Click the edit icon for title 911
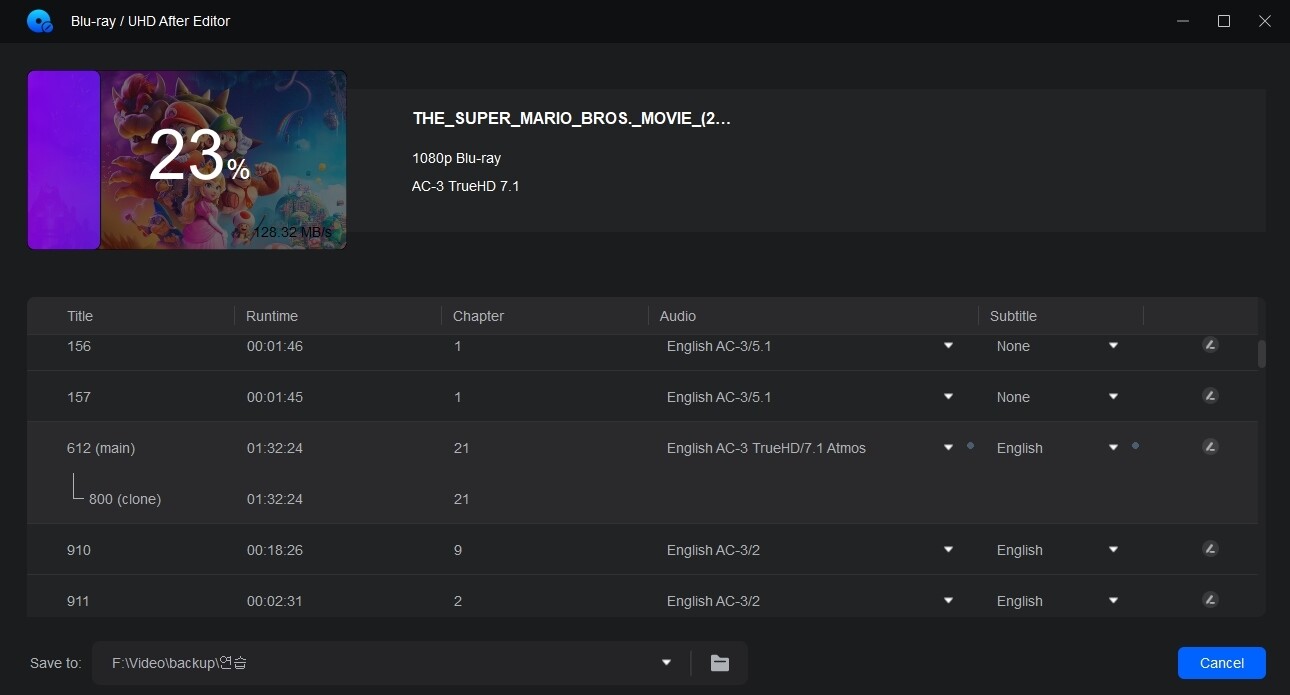Viewport: 1290px width, 695px height. point(1210,600)
